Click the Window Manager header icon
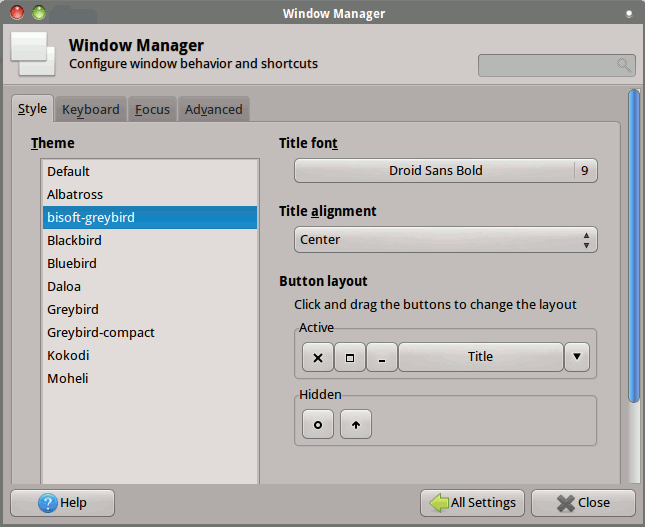The width and height of the screenshot is (645, 527). [33, 53]
